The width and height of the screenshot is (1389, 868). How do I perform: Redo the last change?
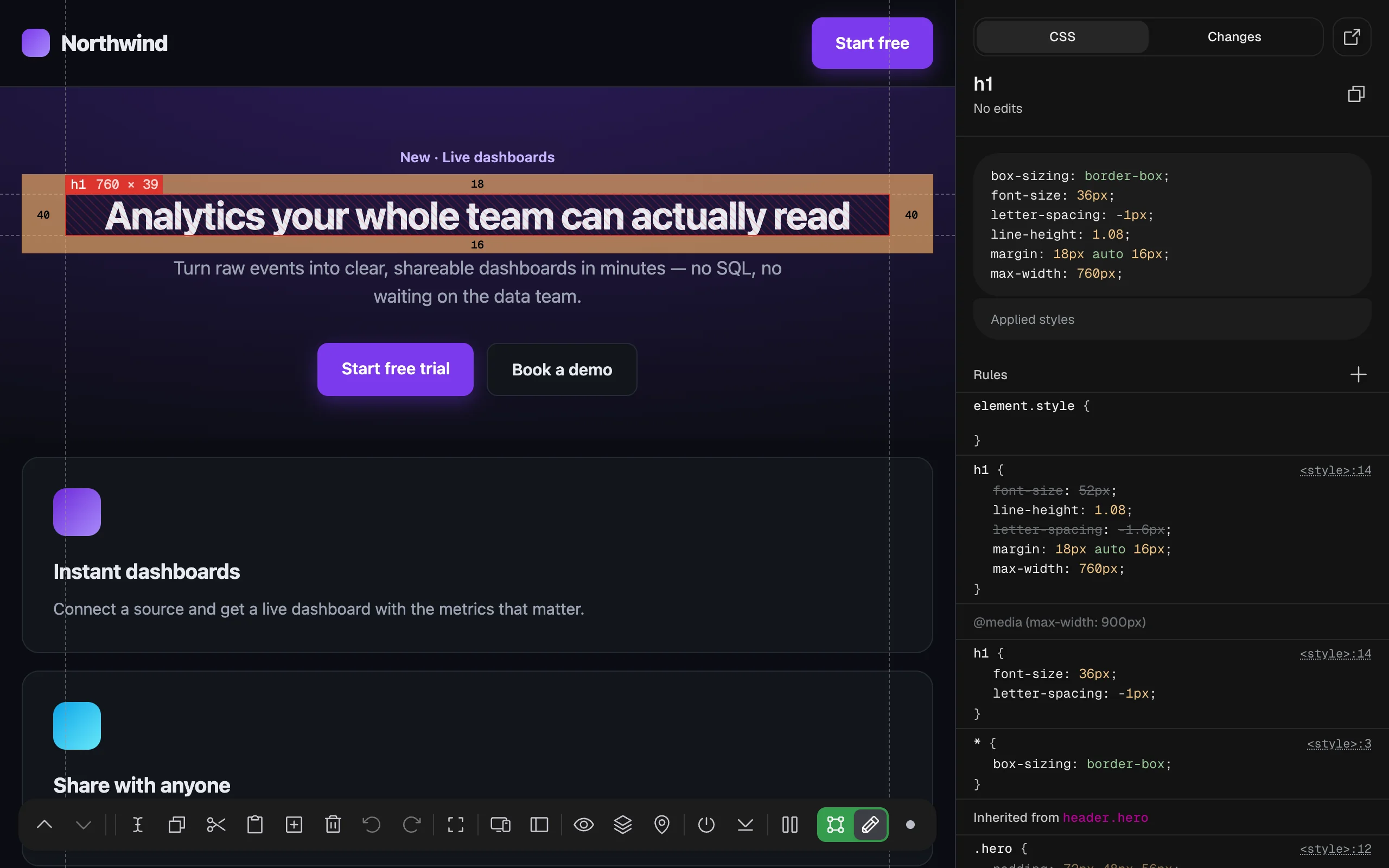411,825
